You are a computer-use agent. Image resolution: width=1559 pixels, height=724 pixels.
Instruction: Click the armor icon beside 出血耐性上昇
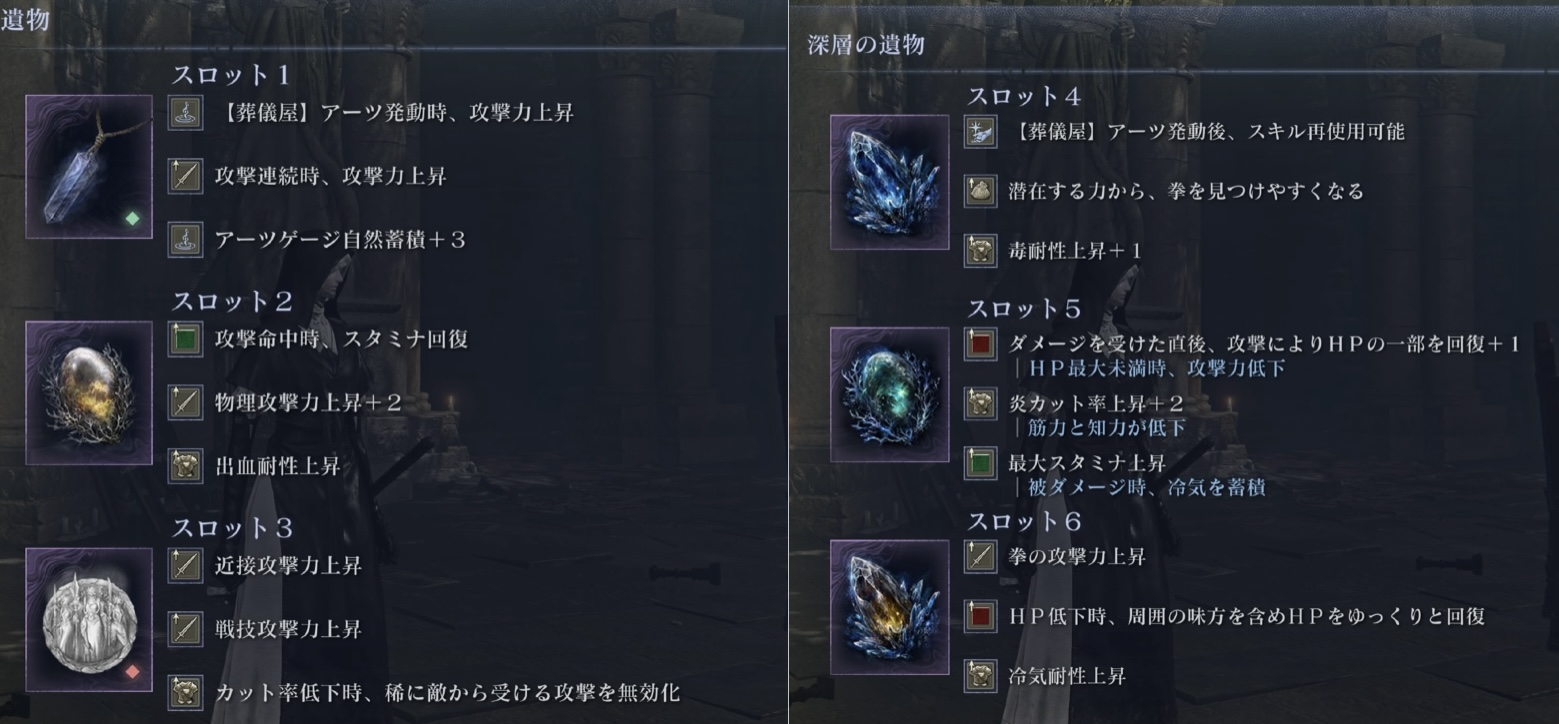pyautogui.click(x=186, y=465)
